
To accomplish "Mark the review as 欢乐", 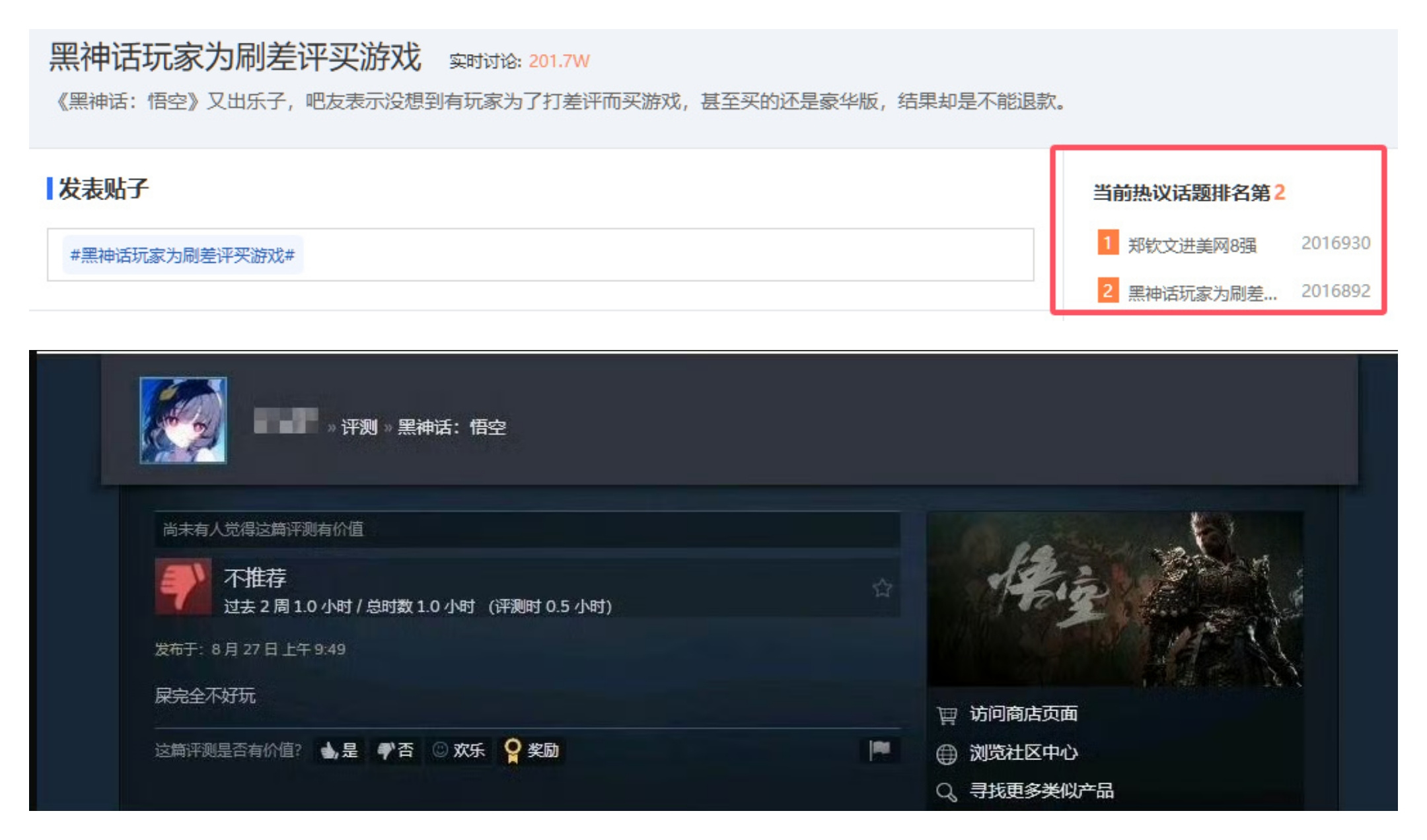I will (x=459, y=750).
